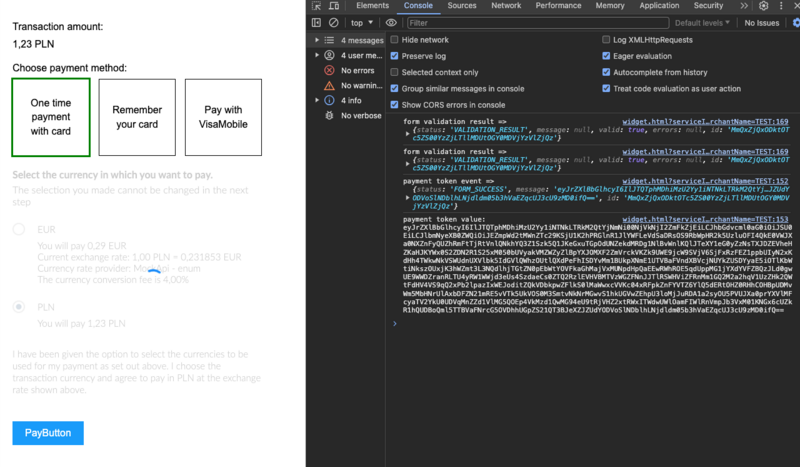Expand the FORM_SUCCESS object
Image resolution: width=800 pixels, height=467 pixels.
click(408, 198)
